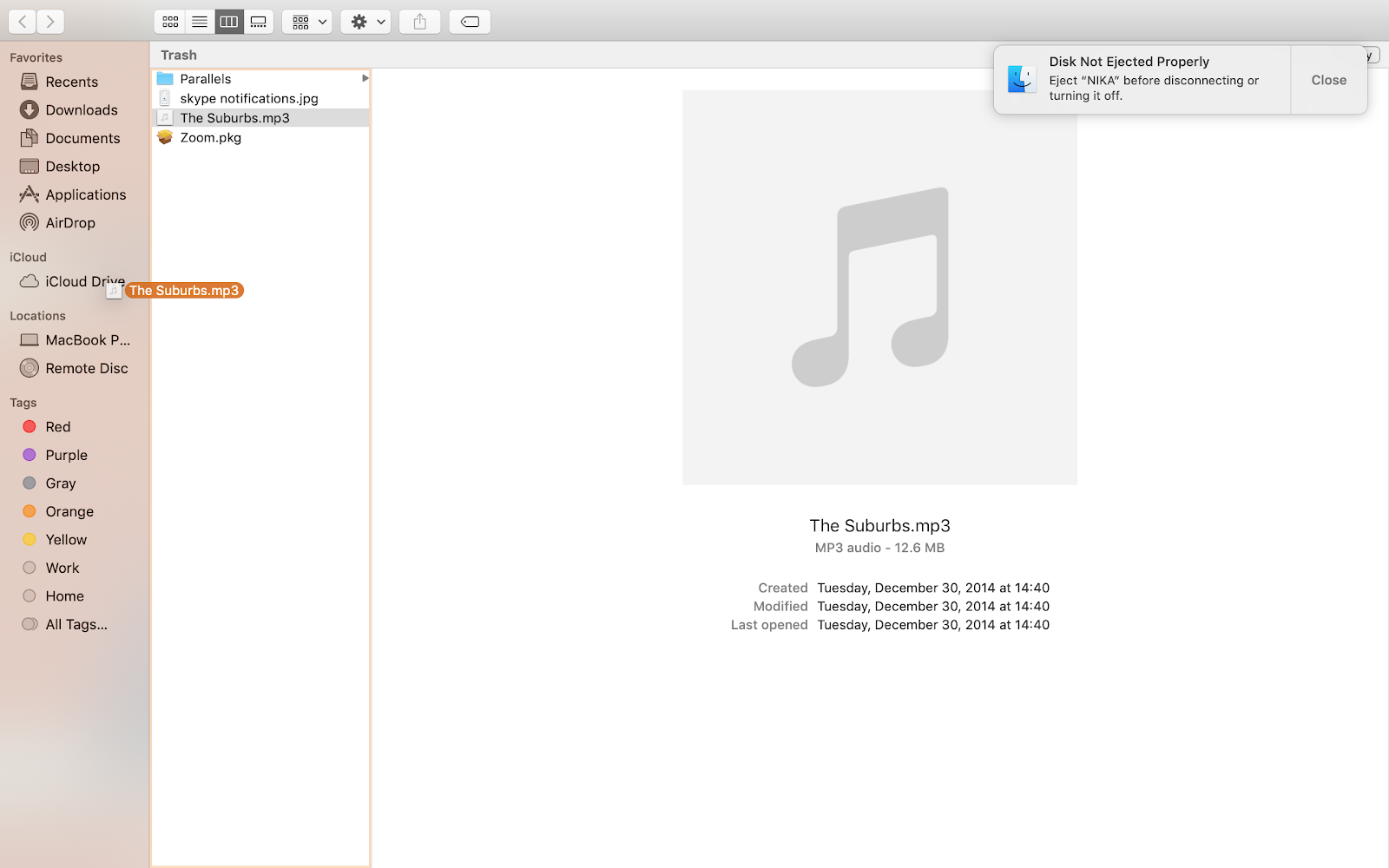Click the AirDrop radar icon

click(x=30, y=223)
